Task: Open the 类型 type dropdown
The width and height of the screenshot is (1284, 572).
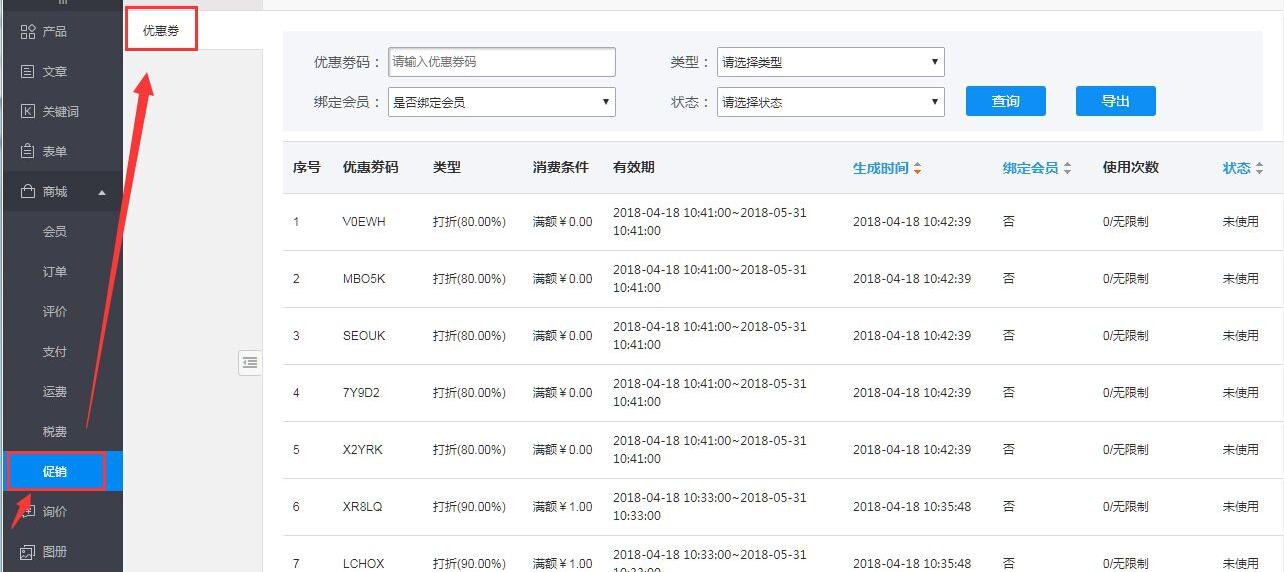Action: [830, 62]
